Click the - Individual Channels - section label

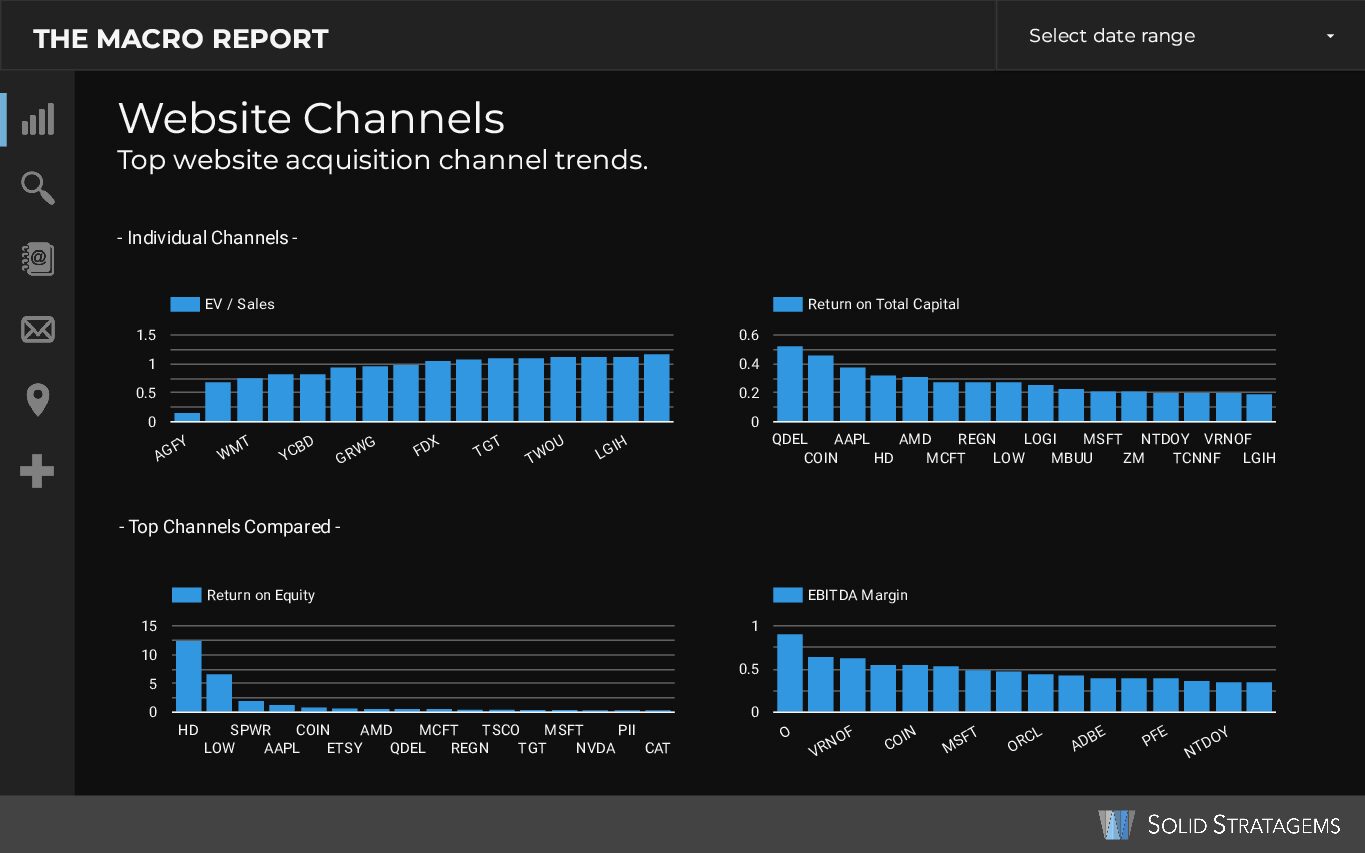coord(207,238)
